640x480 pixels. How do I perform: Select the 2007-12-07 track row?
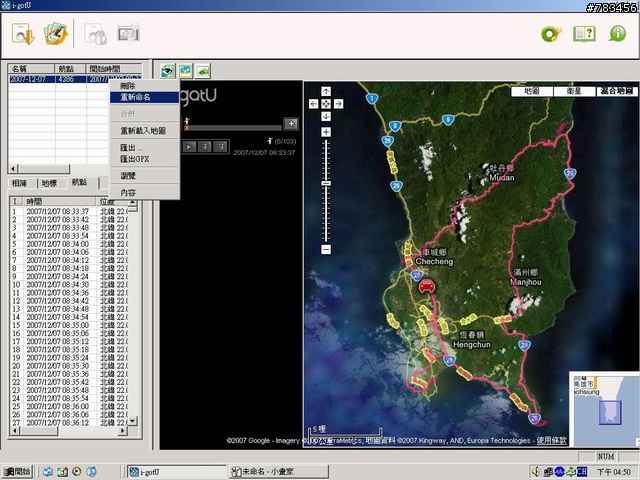(75, 79)
